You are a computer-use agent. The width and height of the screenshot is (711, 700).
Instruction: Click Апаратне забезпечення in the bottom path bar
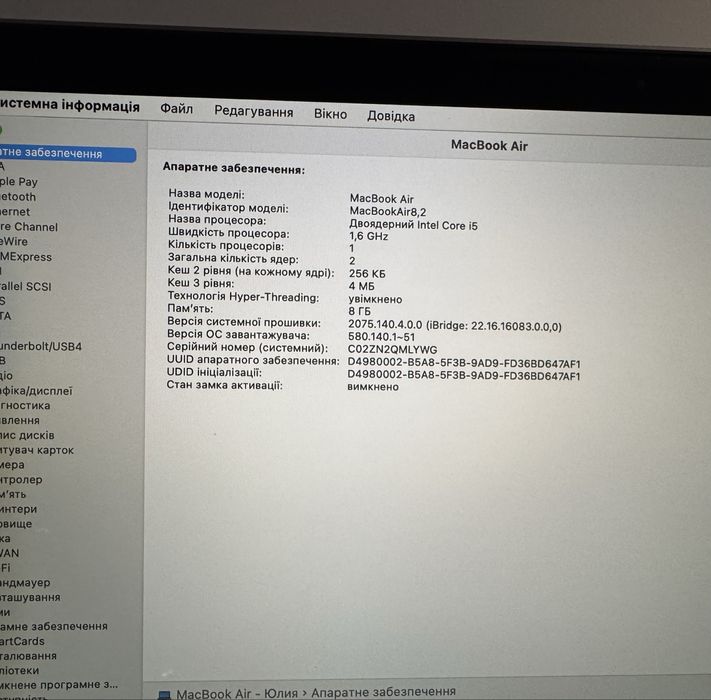tap(383, 692)
